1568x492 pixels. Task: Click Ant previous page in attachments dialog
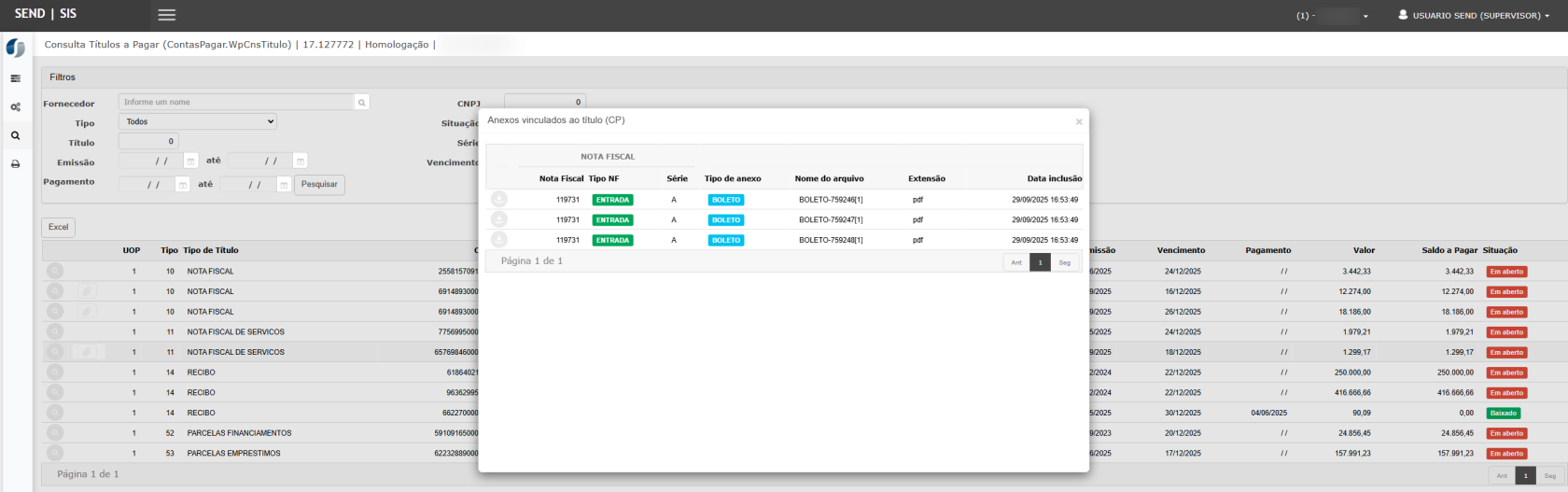click(x=1016, y=262)
